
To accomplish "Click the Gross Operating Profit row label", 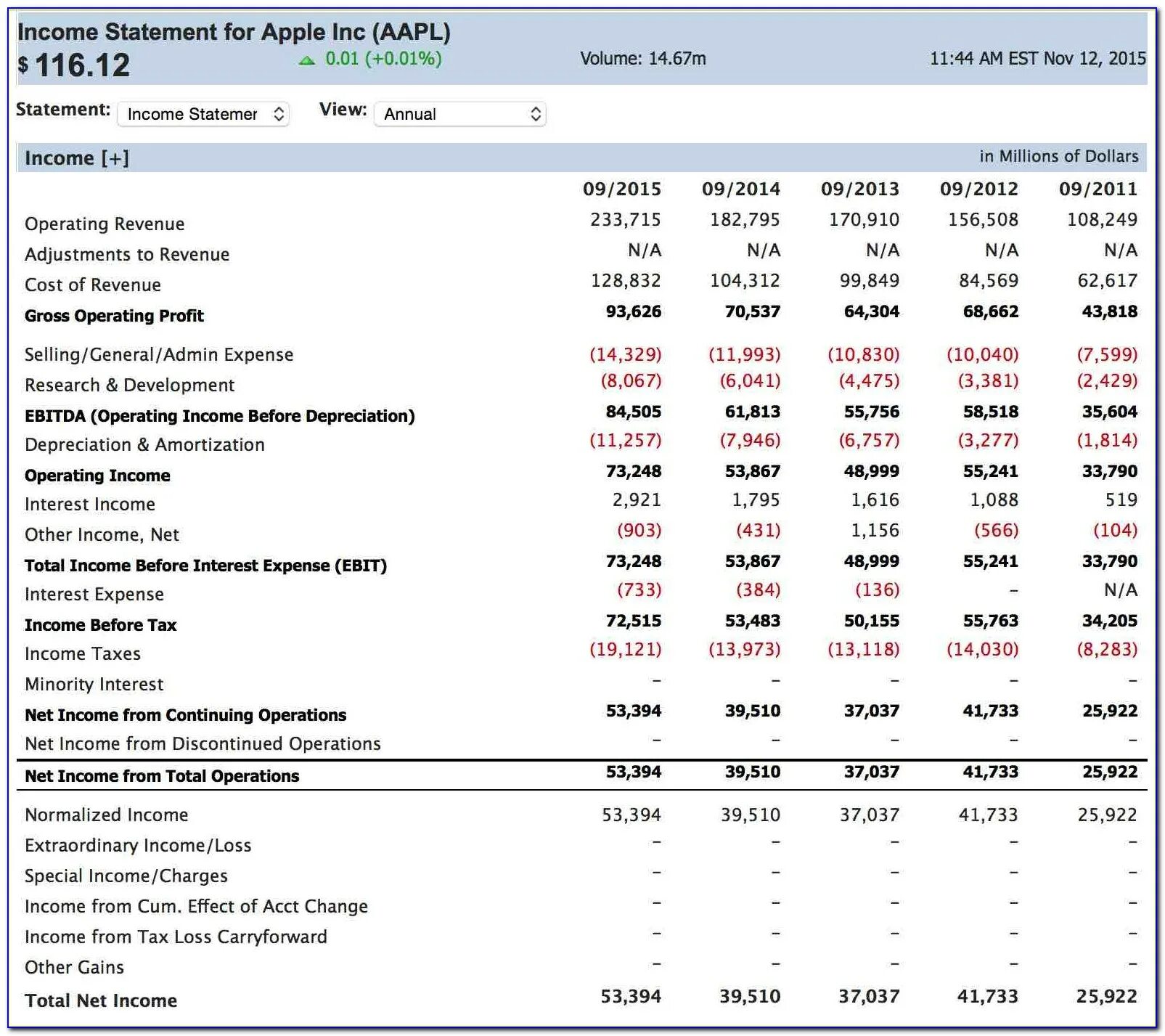I will coord(114,316).
